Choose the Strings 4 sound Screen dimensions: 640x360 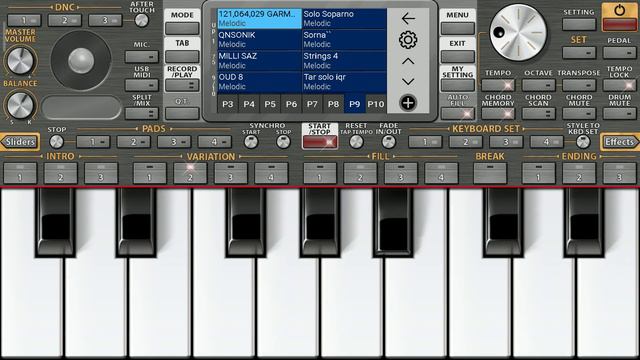tap(344, 61)
